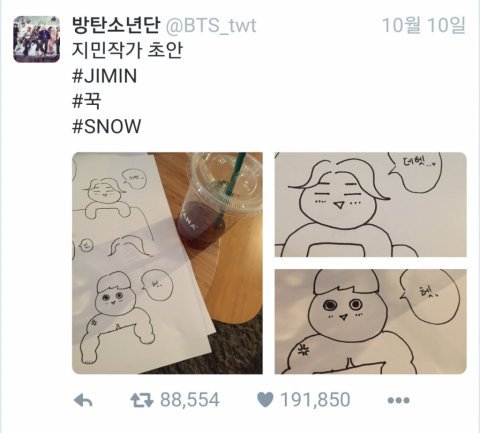Click the speech bubble in bottom-right drawing
480x433 pixels.
point(430,298)
